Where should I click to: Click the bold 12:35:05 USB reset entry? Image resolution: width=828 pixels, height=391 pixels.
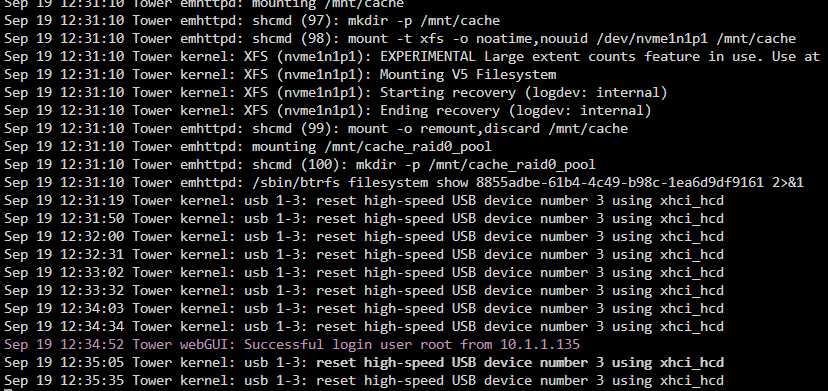click(x=364, y=362)
